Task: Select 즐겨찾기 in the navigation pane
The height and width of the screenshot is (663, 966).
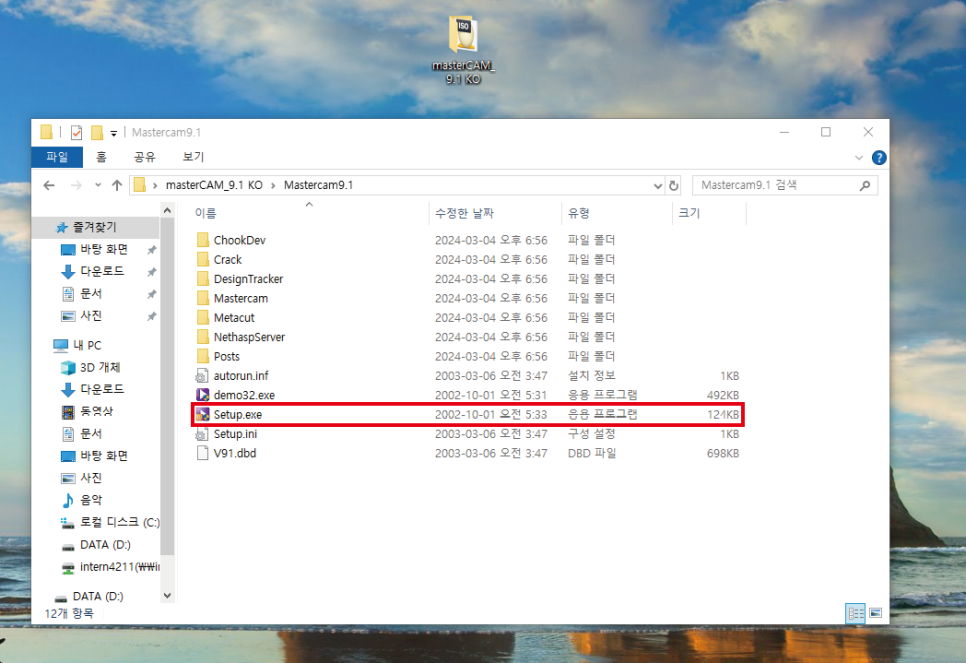Action: (x=94, y=227)
